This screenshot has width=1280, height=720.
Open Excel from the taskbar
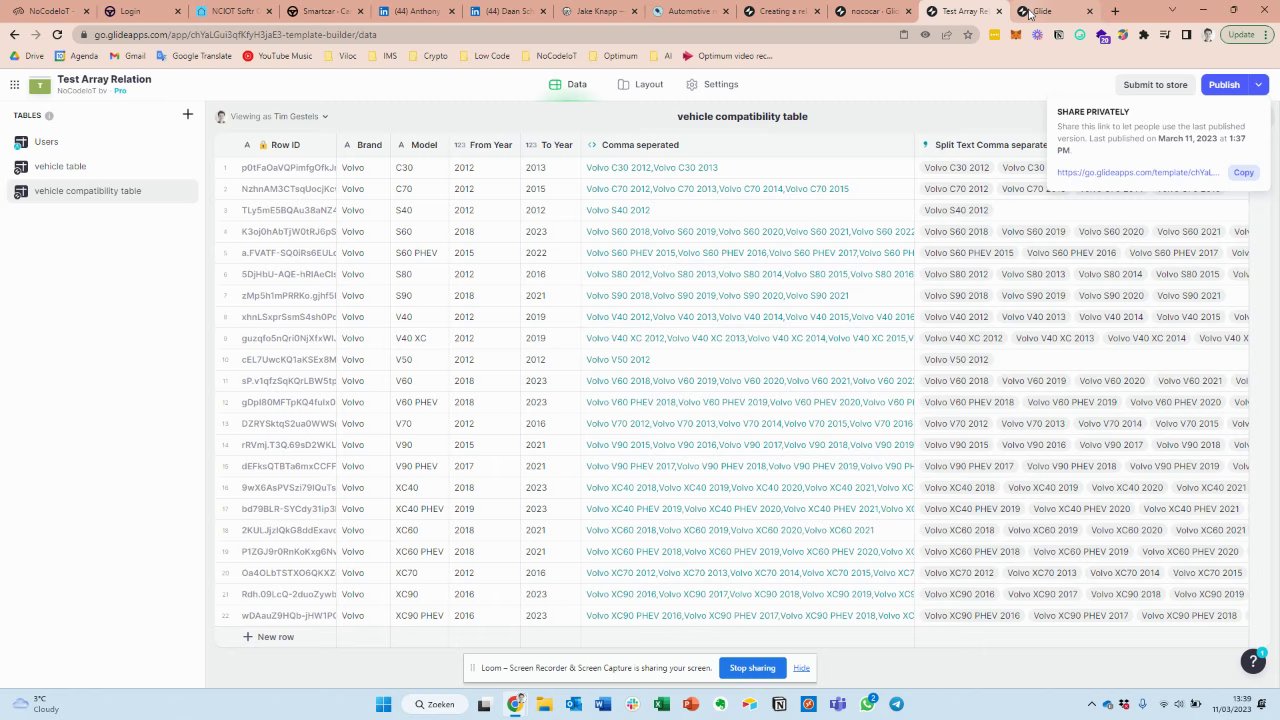661,704
